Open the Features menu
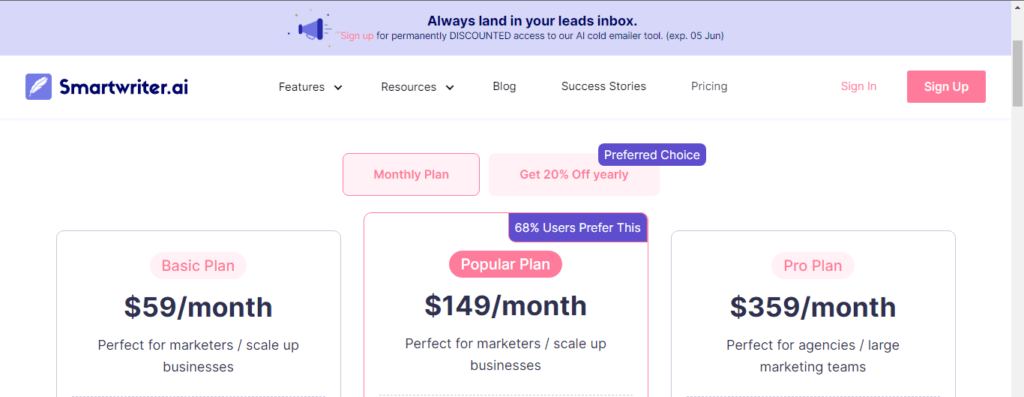Screen dimensions: 1024x397 coord(302,87)
